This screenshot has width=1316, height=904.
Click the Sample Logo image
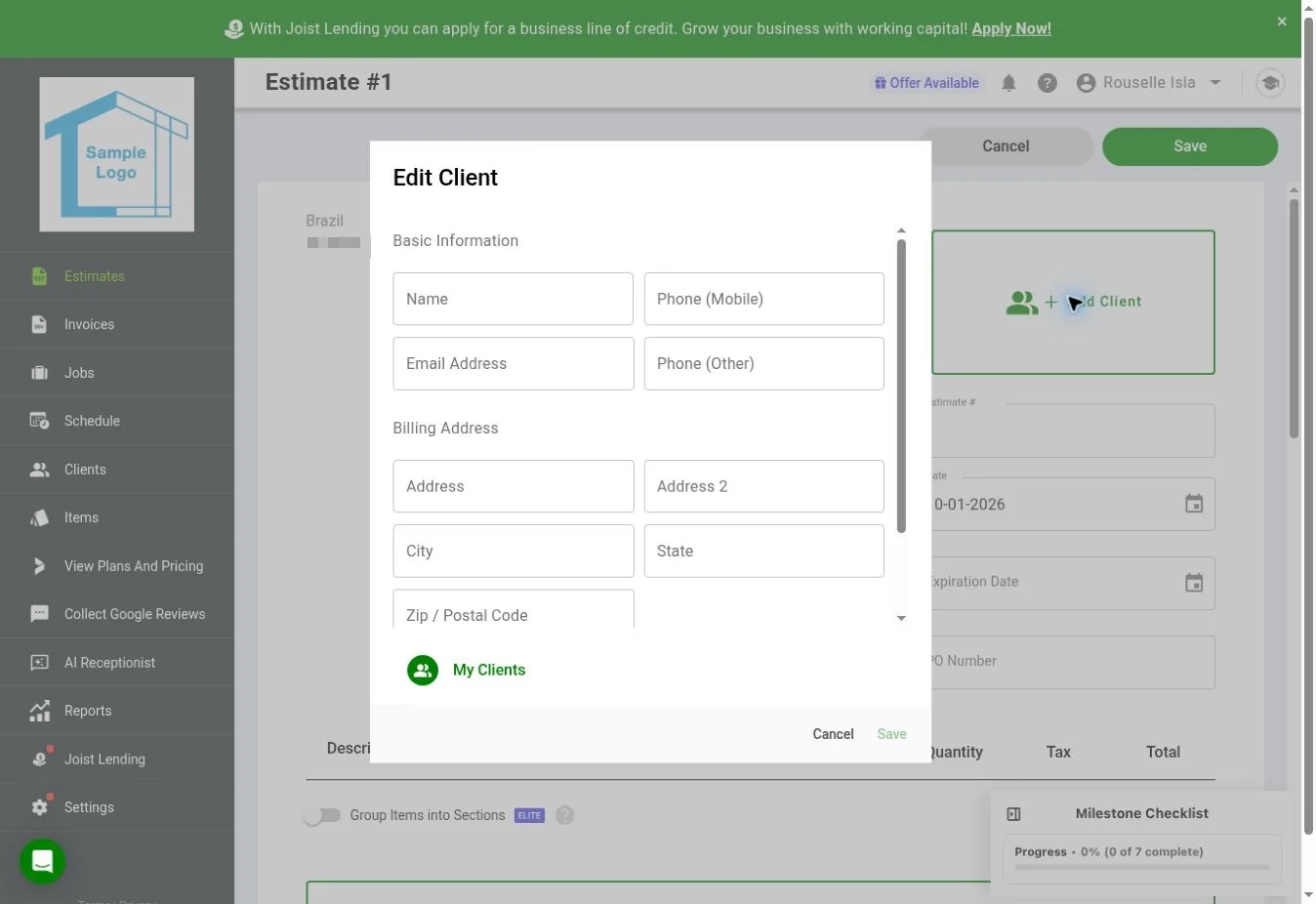[117, 154]
